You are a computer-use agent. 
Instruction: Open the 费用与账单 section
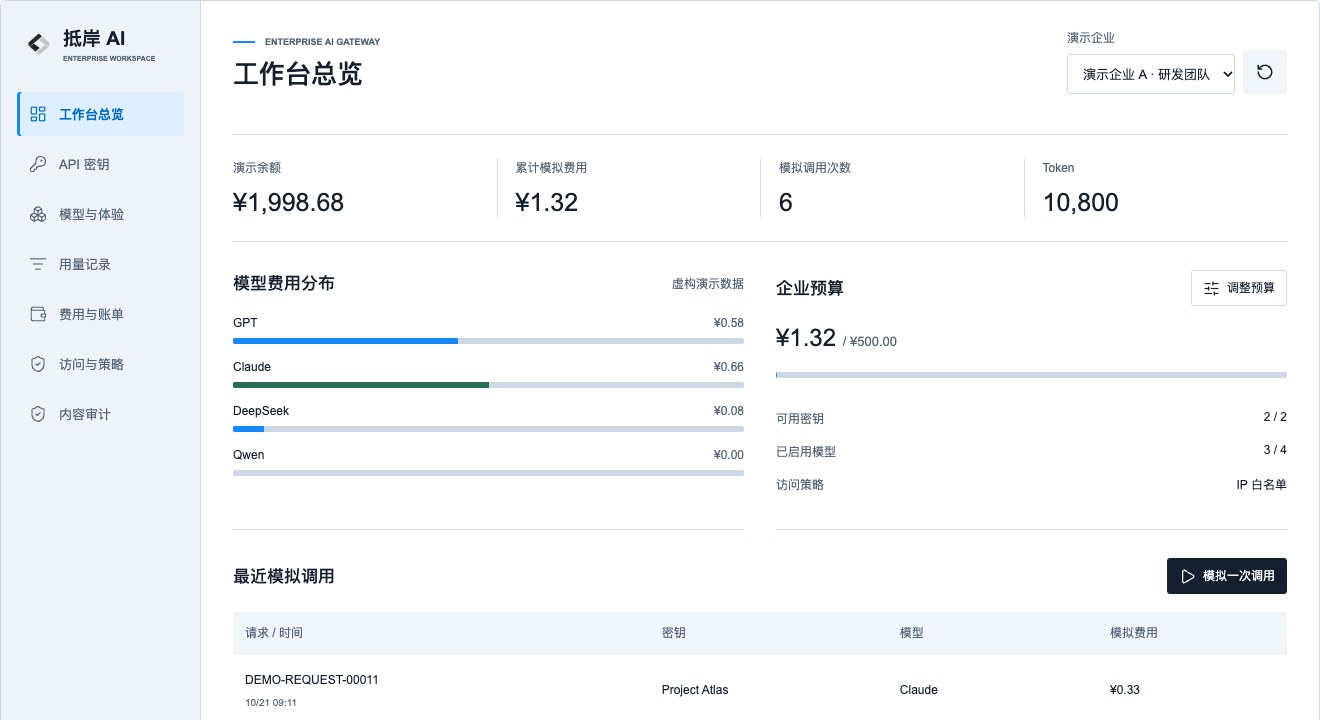click(101, 314)
